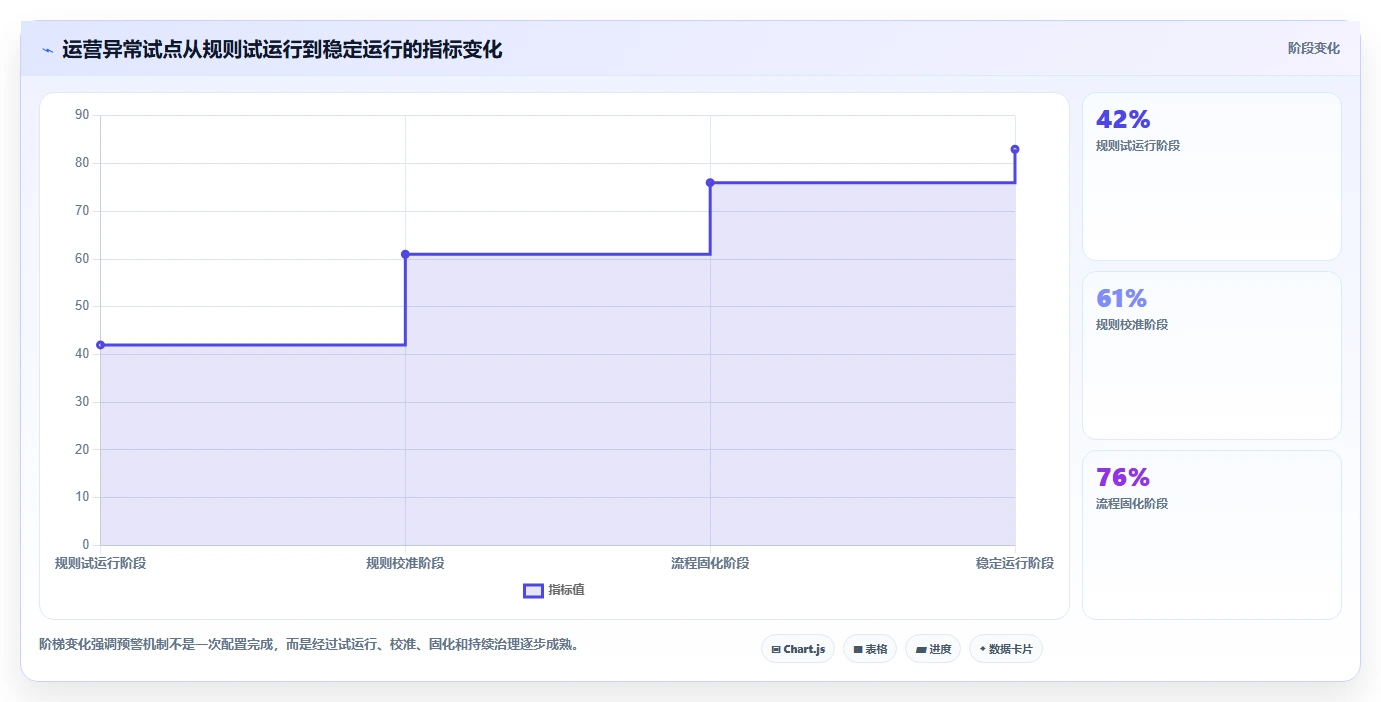Click y-axis tick label 0
Screen dimensions: 1381x702
[85, 545]
